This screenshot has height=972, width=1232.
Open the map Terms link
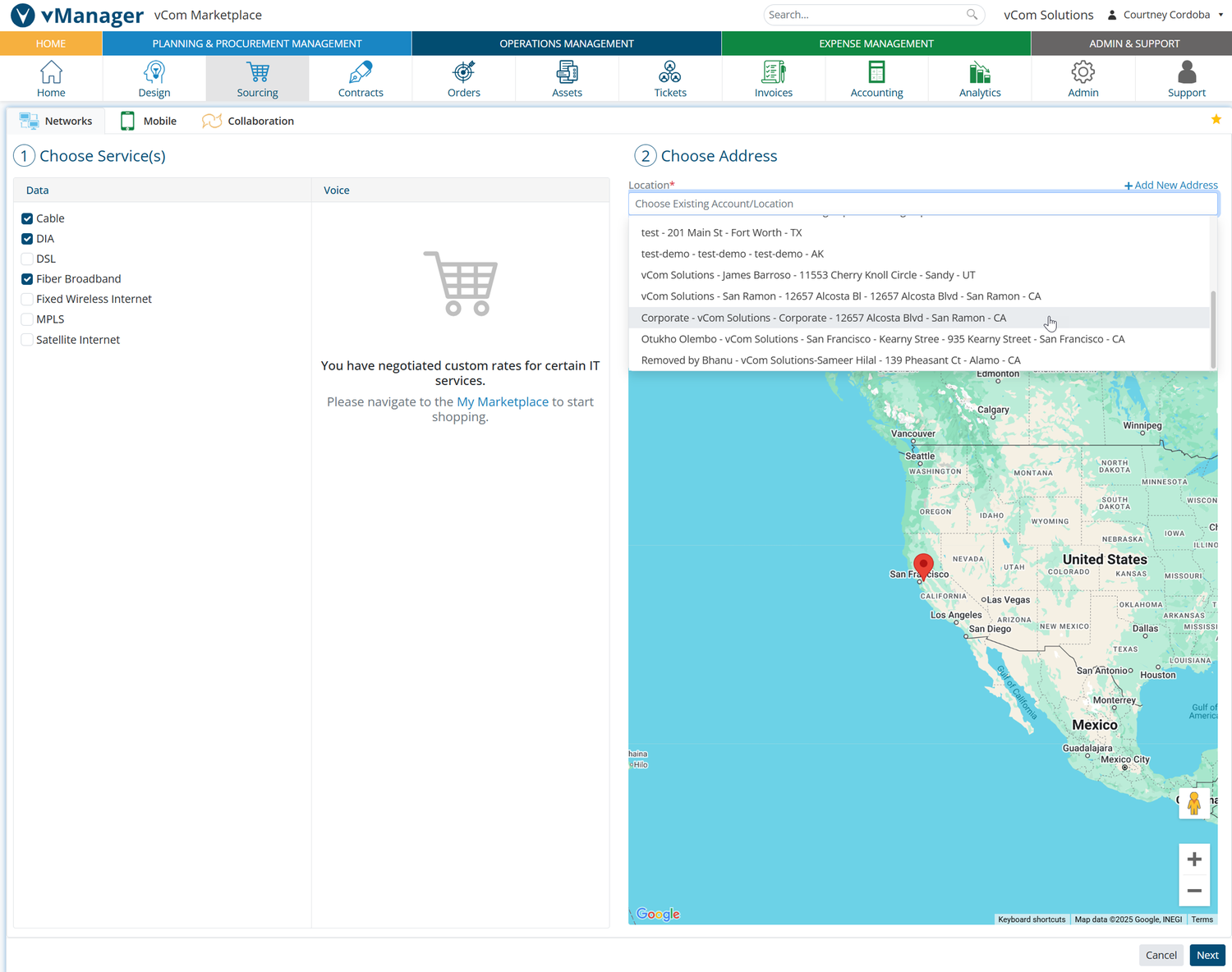click(1202, 919)
